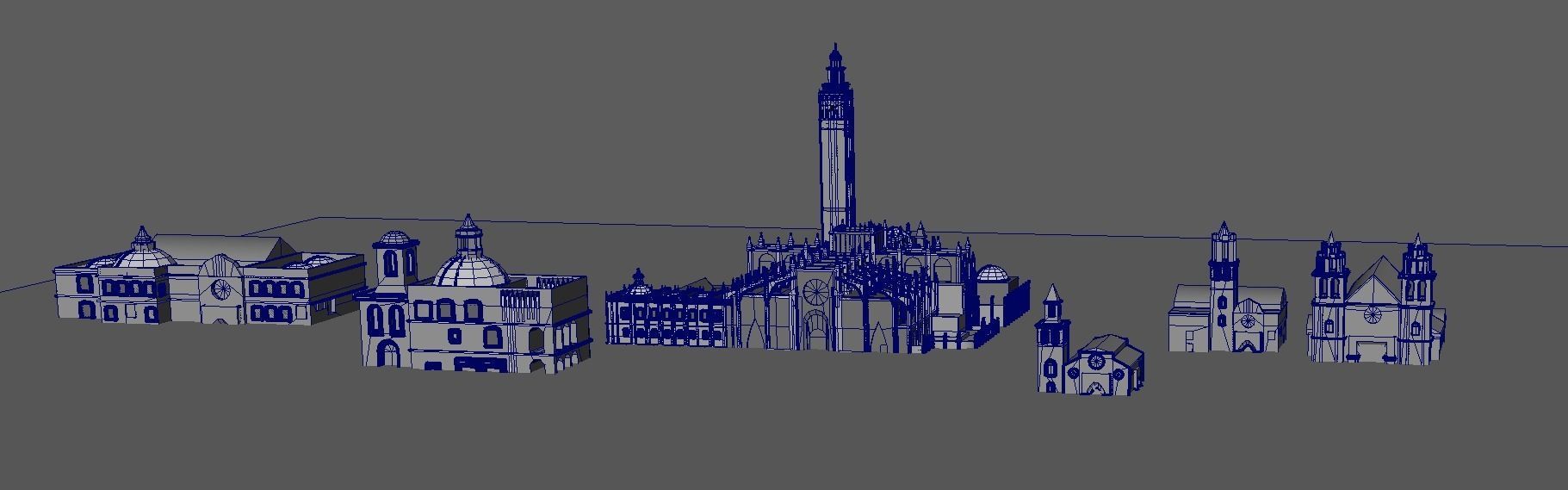
Task: Select the twin-tower church model
Action: pos(1374,298)
